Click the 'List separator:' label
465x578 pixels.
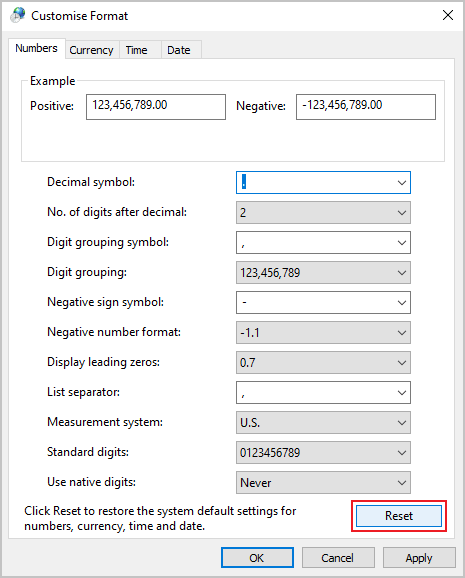[x=84, y=392]
